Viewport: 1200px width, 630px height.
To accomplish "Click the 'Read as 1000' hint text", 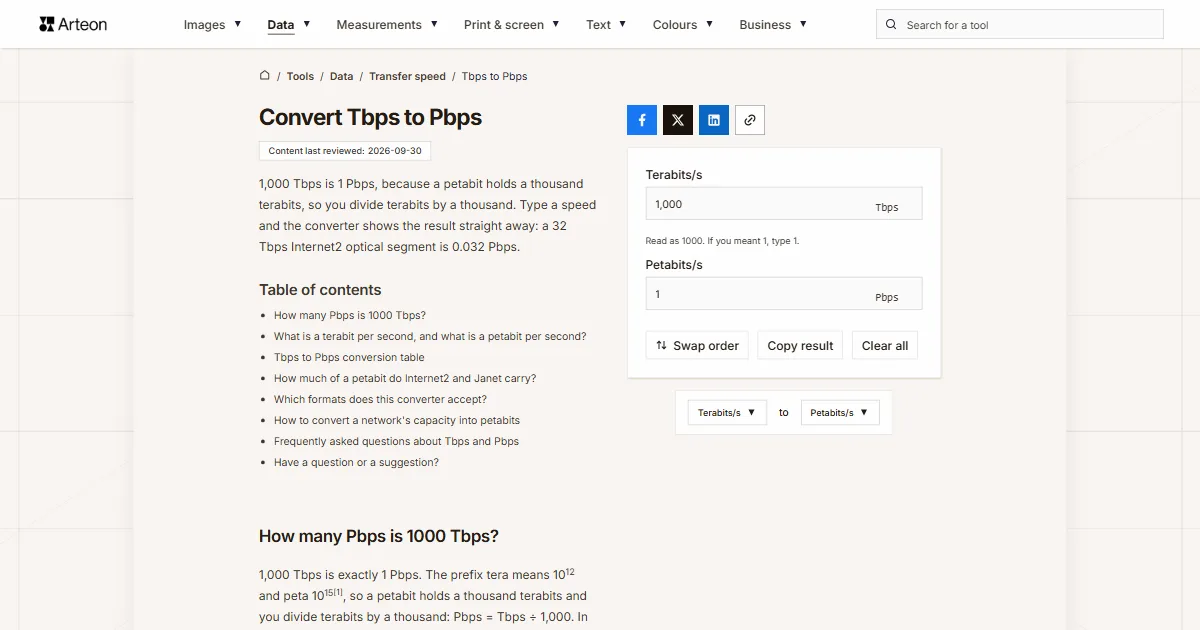I will 722,241.
